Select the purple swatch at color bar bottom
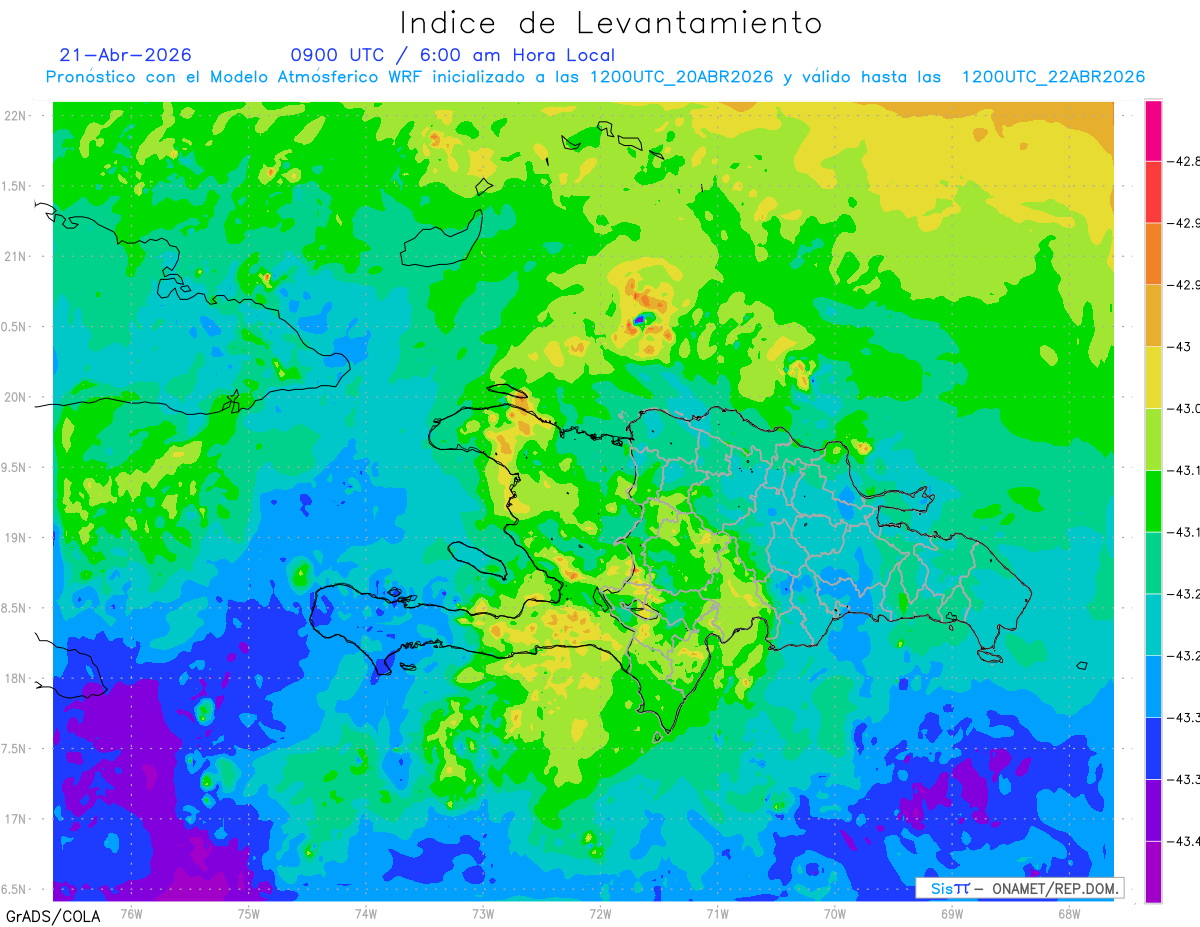Viewport: 1200px width, 927px height. tap(1153, 871)
